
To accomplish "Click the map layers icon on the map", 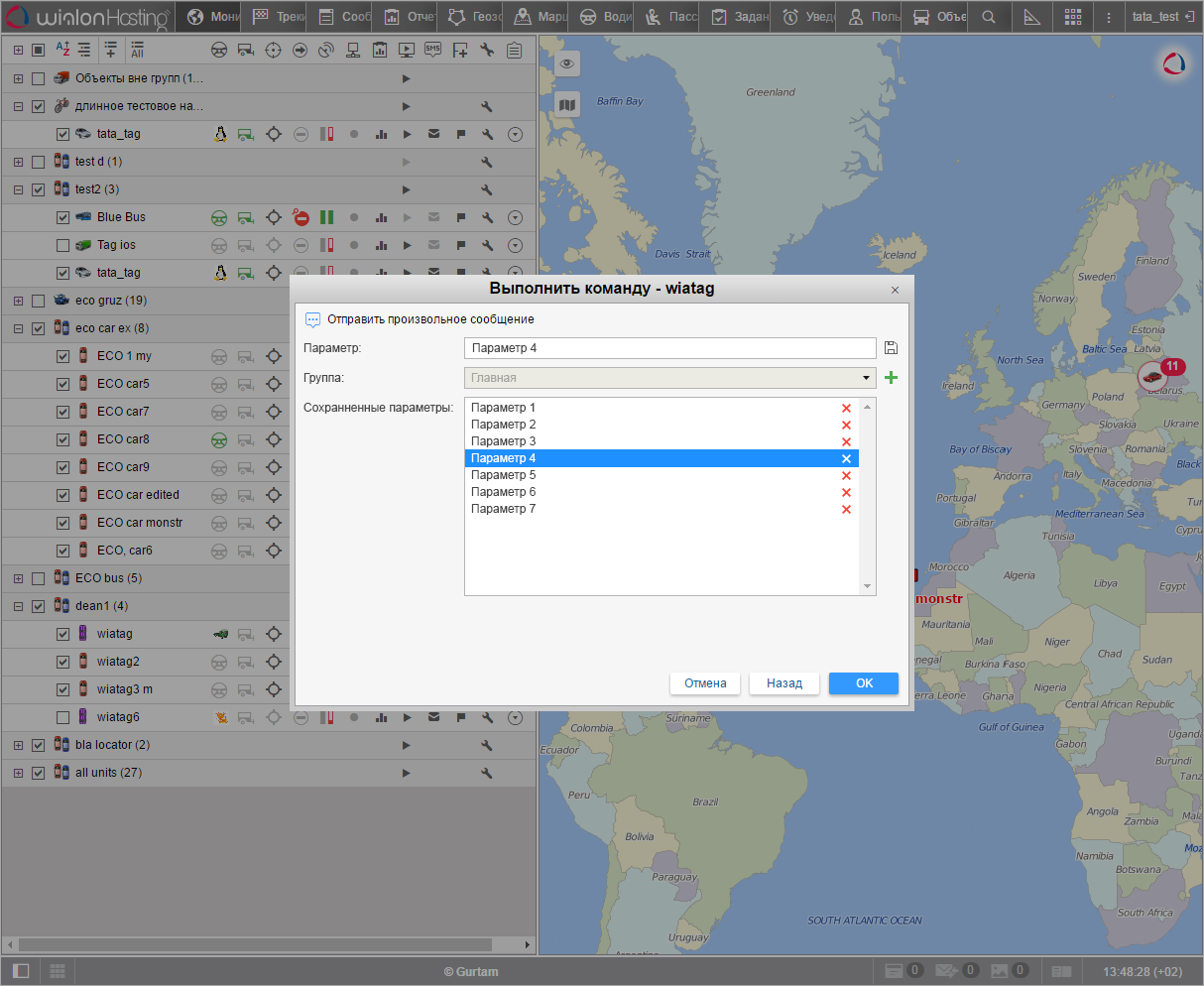I will [566, 104].
